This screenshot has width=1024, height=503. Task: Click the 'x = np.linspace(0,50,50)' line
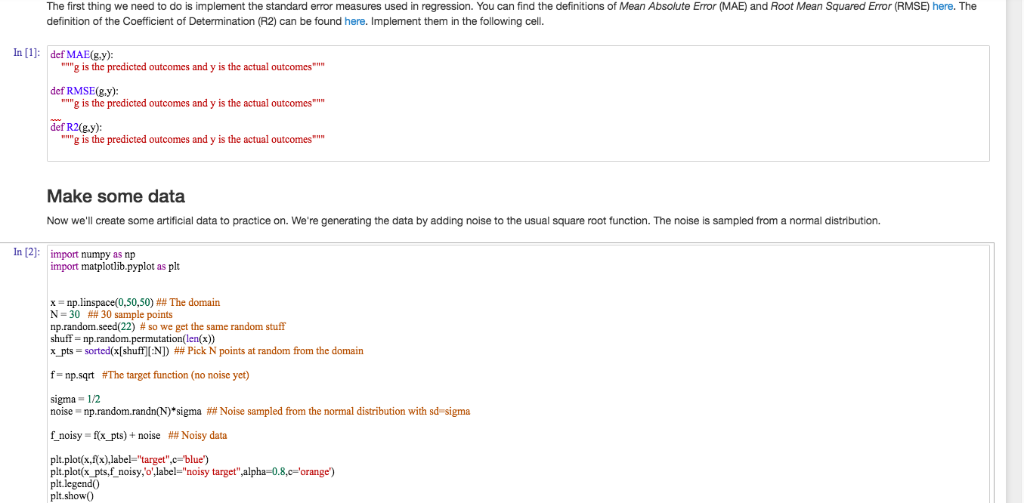(135, 302)
